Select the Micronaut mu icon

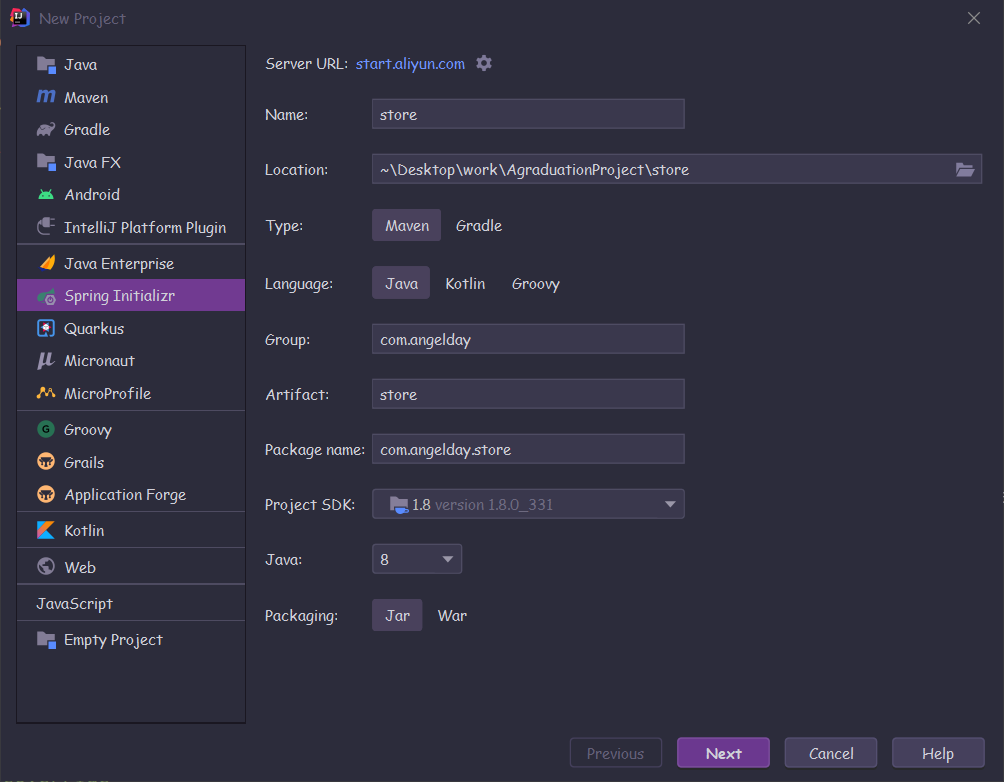[46, 361]
